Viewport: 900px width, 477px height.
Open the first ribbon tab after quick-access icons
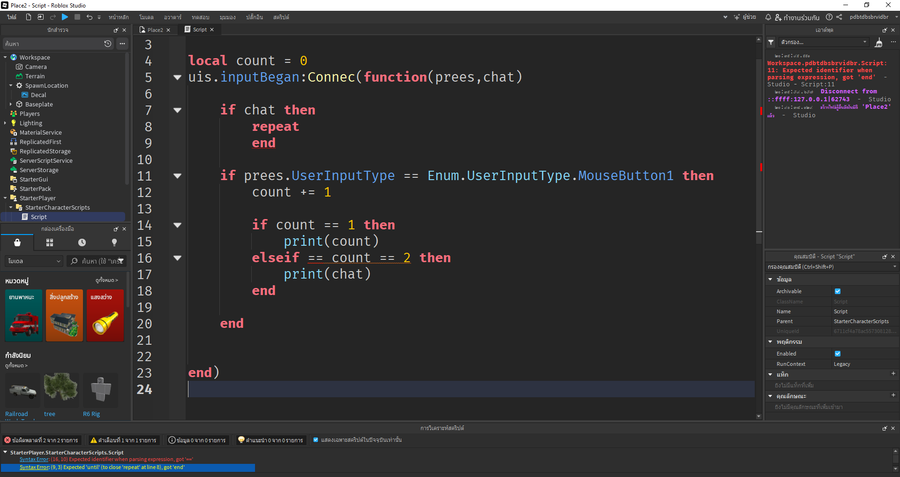(118, 17)
